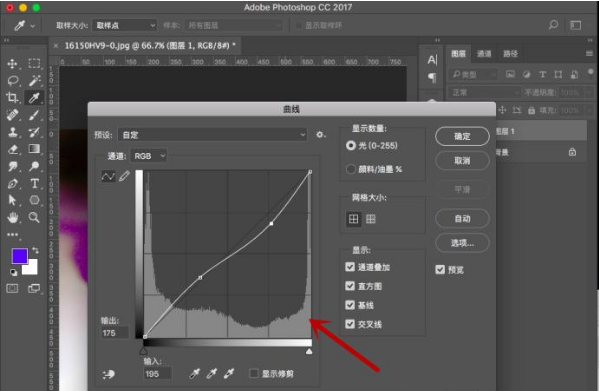Viewport: 599px width, 391px height.
Task: Enable show clipping checkbox
Action: [254, 373]
